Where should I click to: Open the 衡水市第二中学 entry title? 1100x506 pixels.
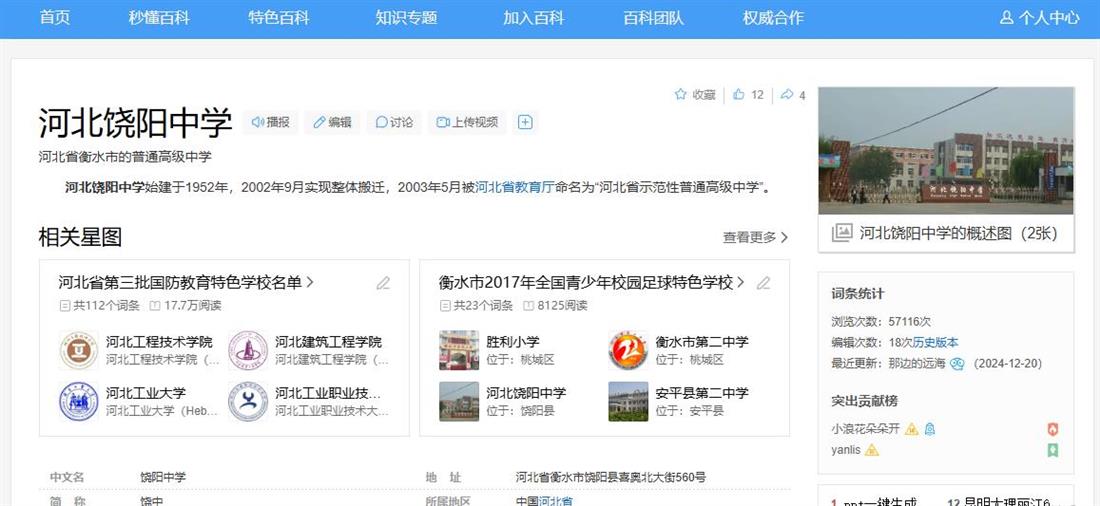coord(702,342)
